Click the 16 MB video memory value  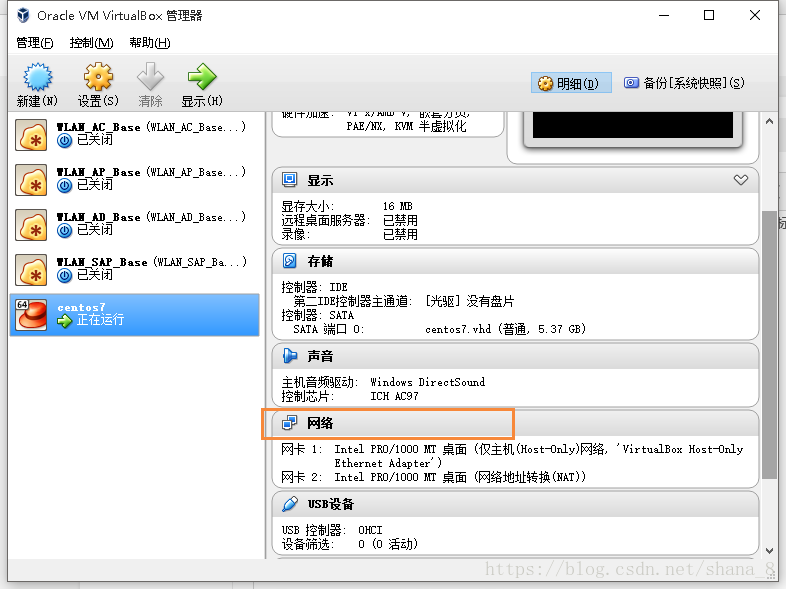click(398, 206)
